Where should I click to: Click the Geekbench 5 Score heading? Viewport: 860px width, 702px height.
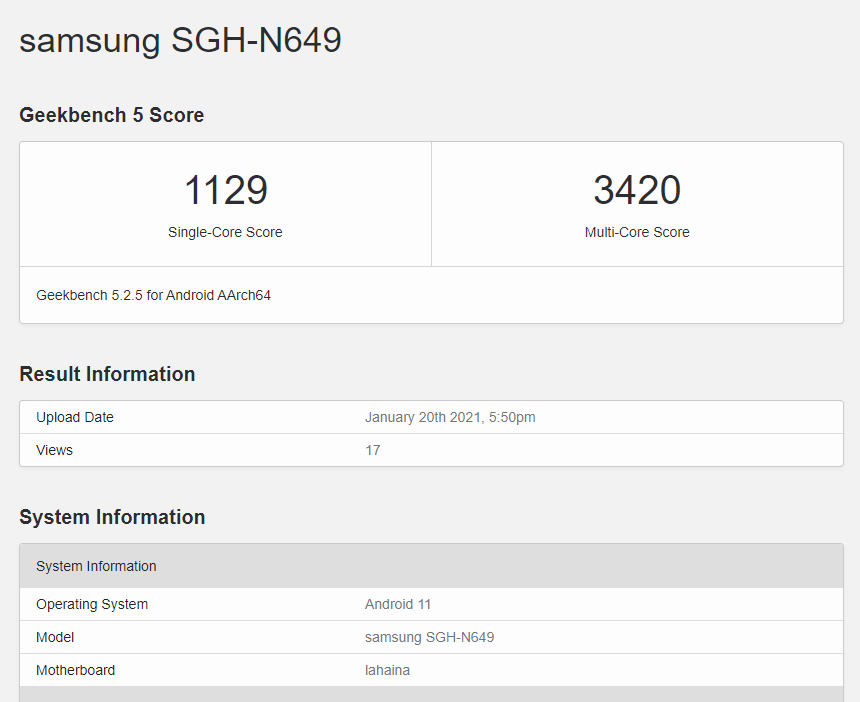(111, 115)
